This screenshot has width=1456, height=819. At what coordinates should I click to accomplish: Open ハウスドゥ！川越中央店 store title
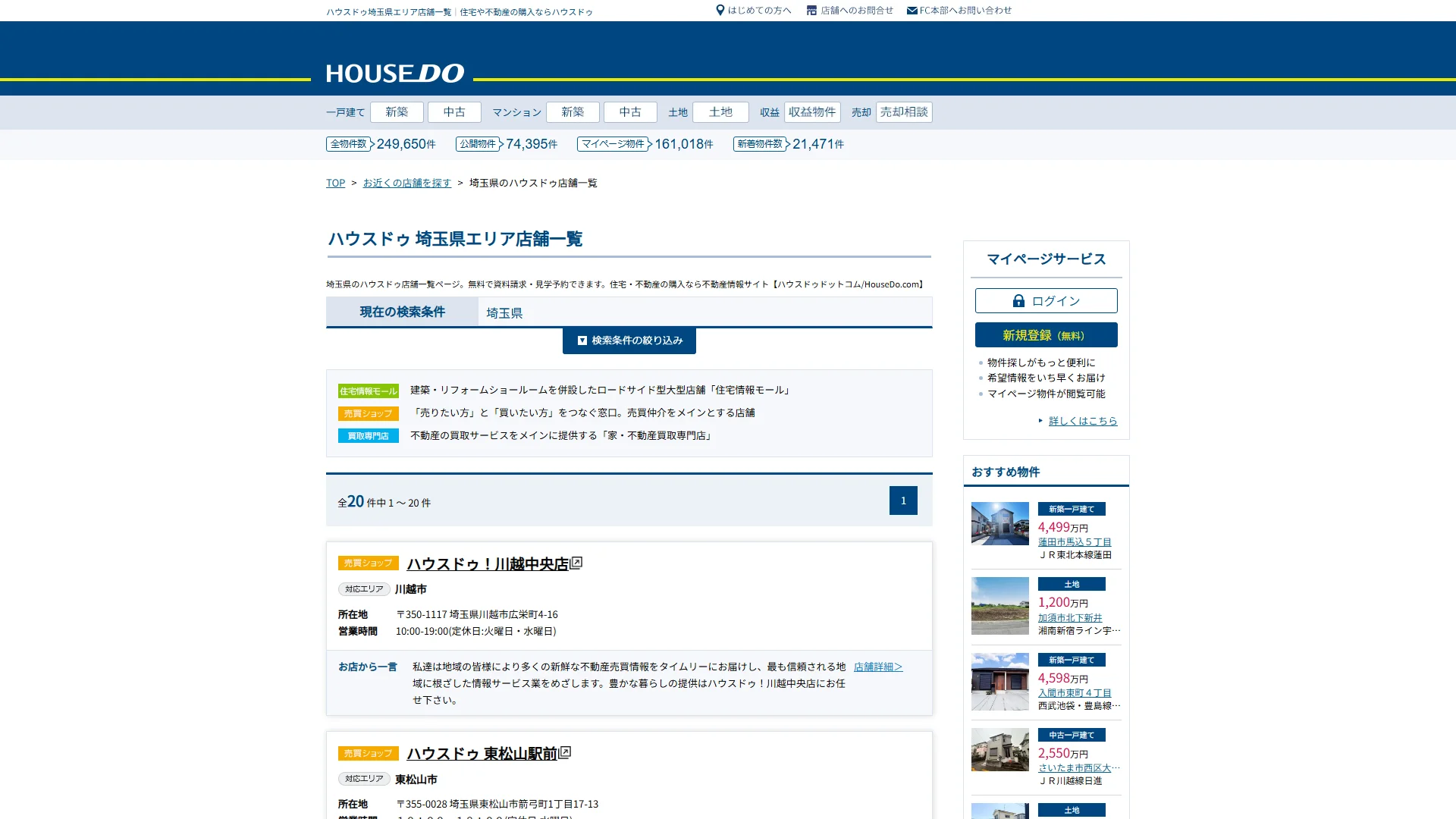click(x=488, y=563)
